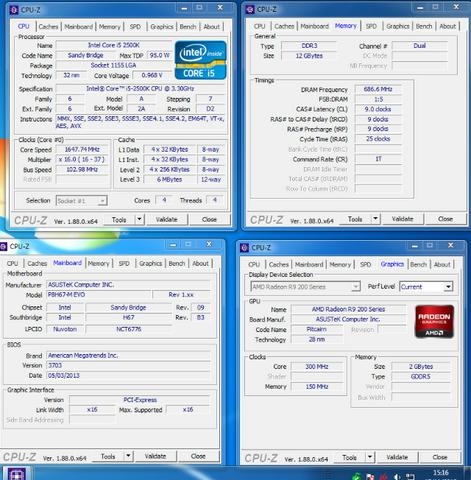Open the SPD tab in the CPU window
Screen dimensions: 471x480
[135, 27]
